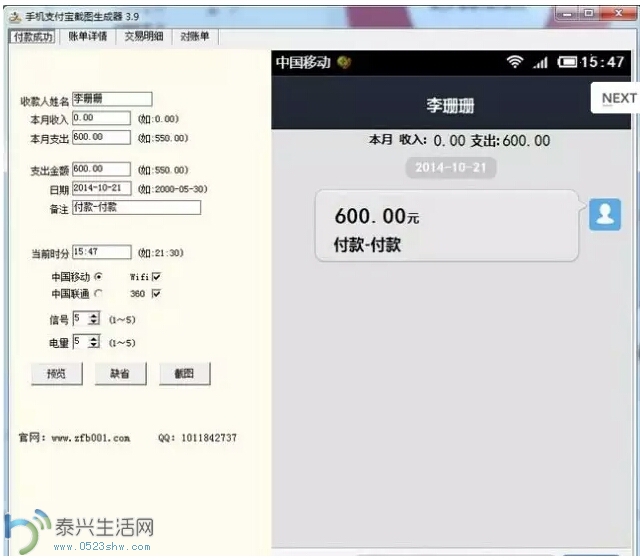Click the NEXT button overlay
Viewport: 640px width, 560px height.
pos(617,98)
